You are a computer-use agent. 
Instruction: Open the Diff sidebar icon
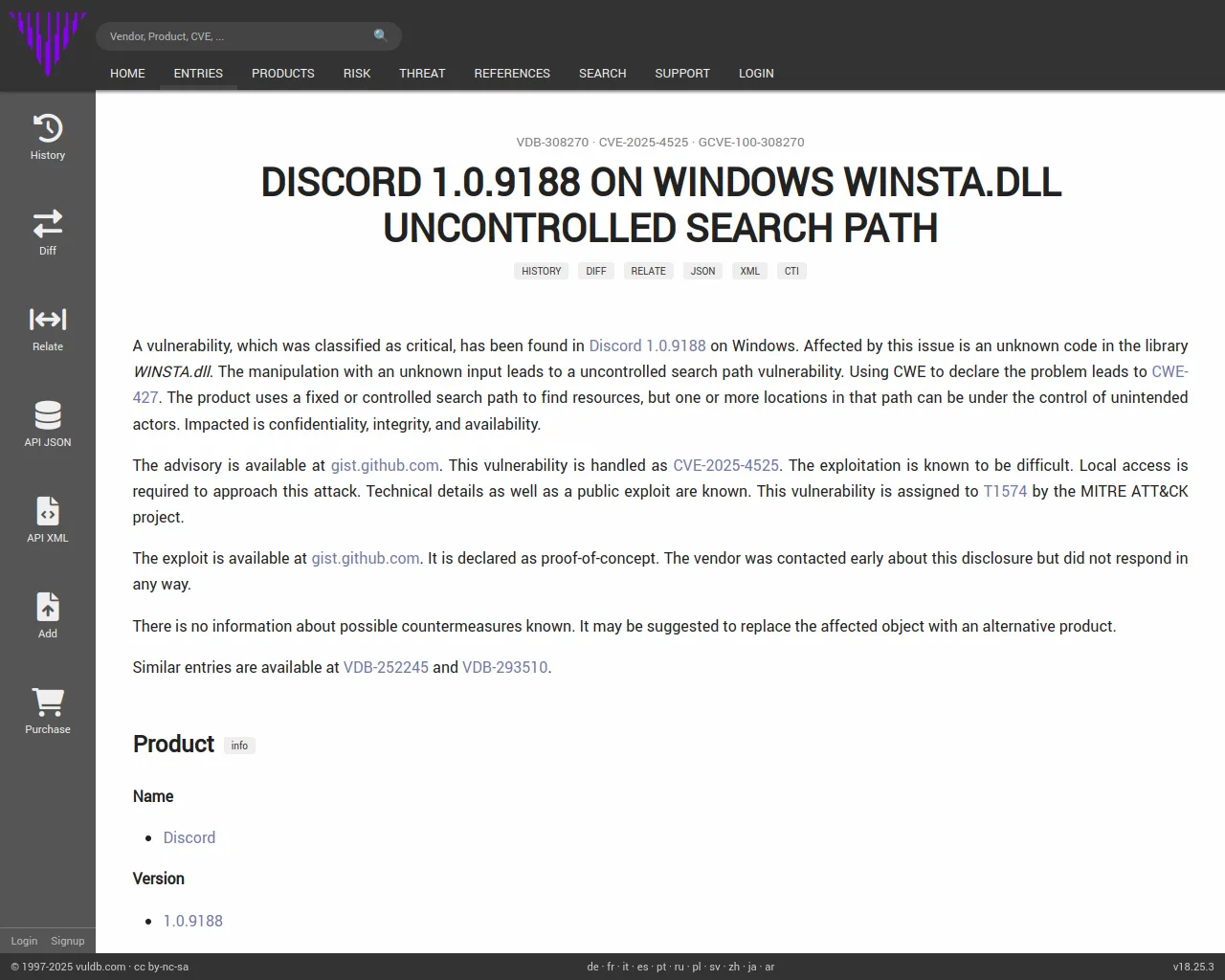pyautogui.click(x=48, y=224)
